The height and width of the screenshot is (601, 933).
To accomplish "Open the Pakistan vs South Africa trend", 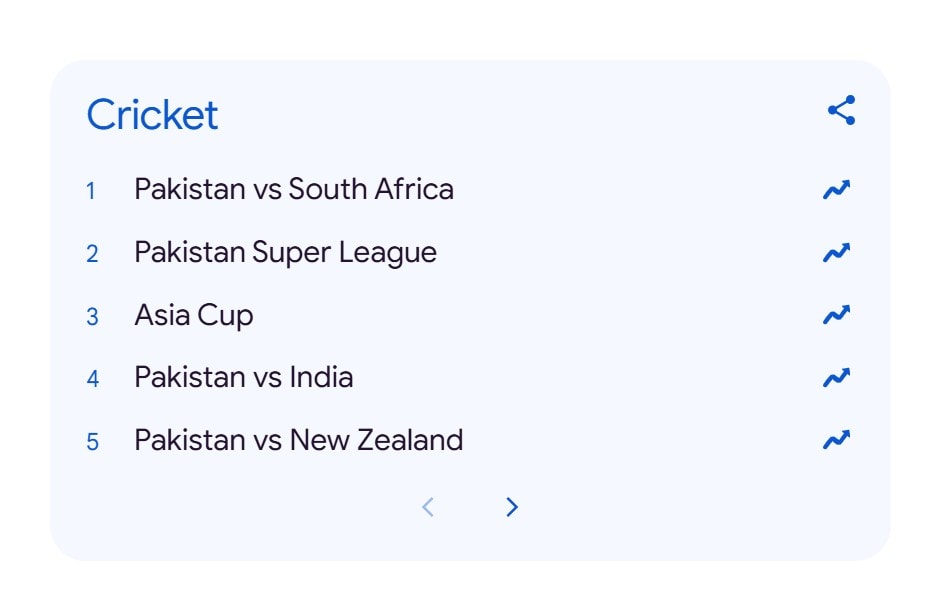I will (294, 189).
